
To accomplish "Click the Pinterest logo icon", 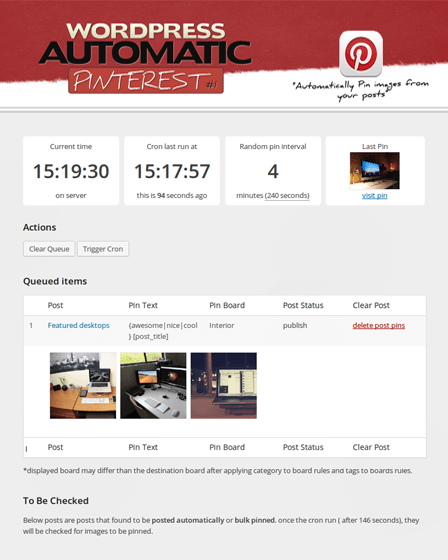I will pos(361,54).
